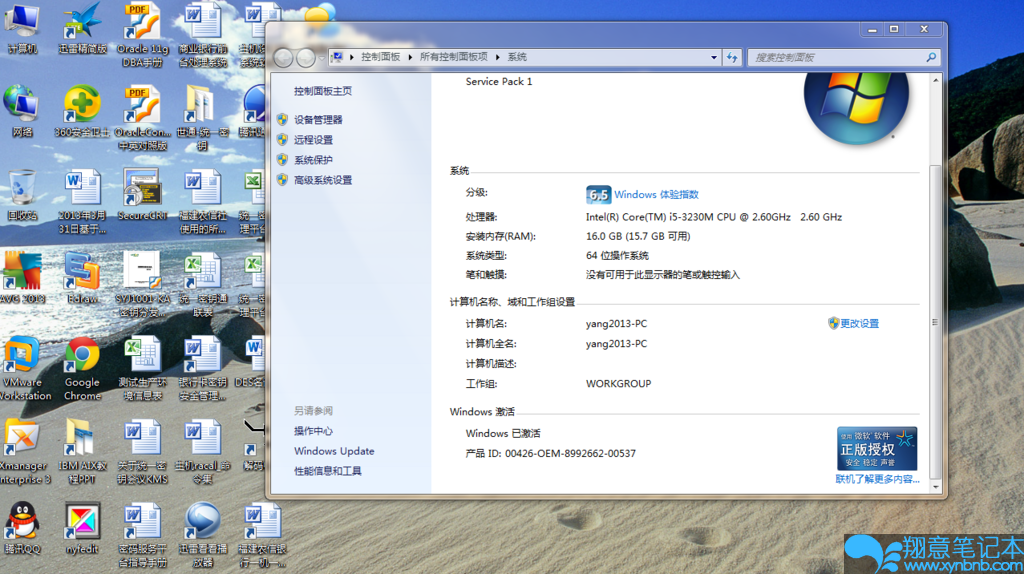Select the 密码服务平台指导手册 Word shortcut
Viewport: 1024px width, 574px height.
click(x=142, y=535)
